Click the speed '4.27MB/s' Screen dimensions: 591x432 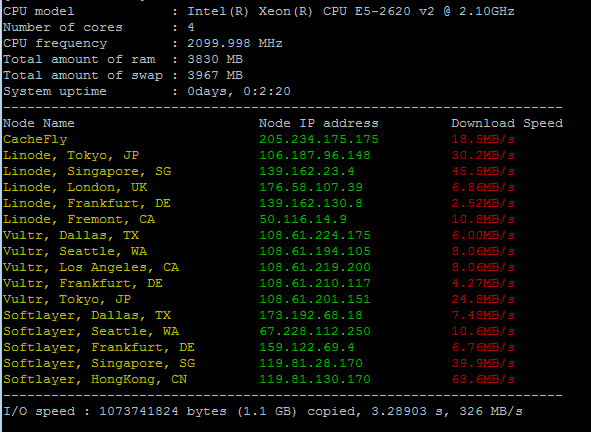pos(483,283)
